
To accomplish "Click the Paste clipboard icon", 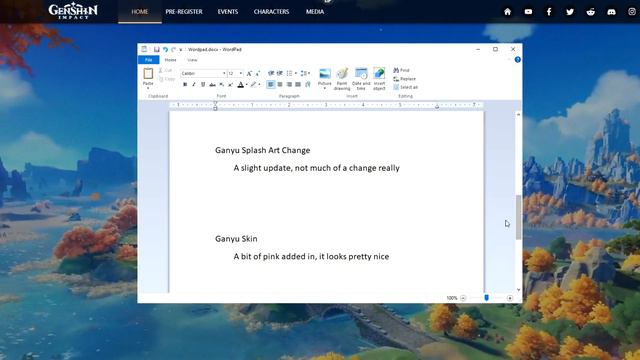I will click(x=148, y=74).
